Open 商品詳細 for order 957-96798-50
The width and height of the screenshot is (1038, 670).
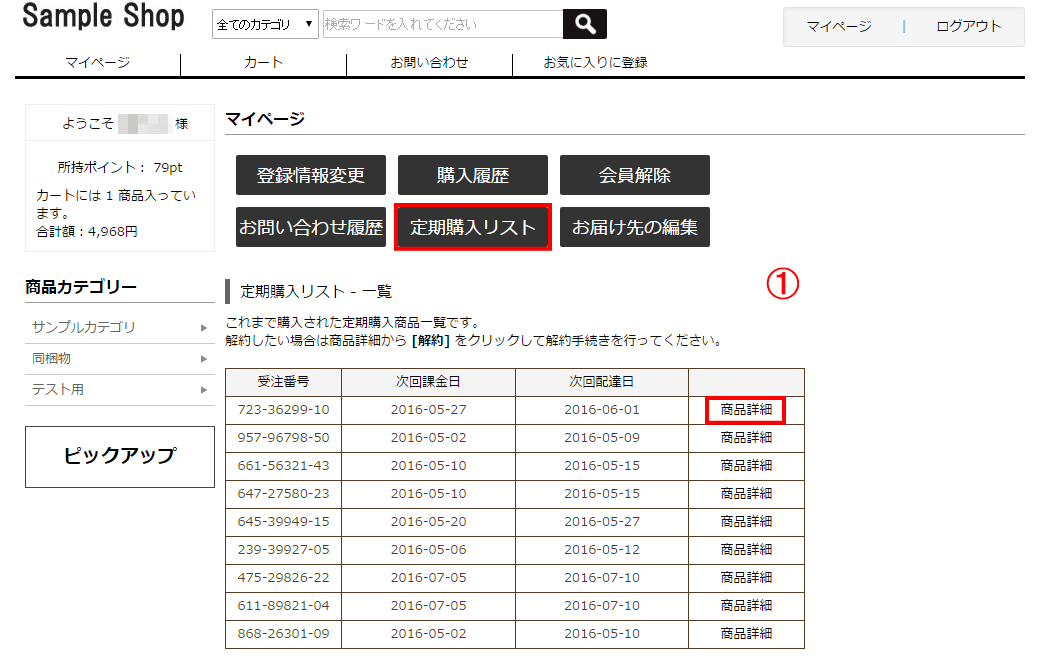746,438
